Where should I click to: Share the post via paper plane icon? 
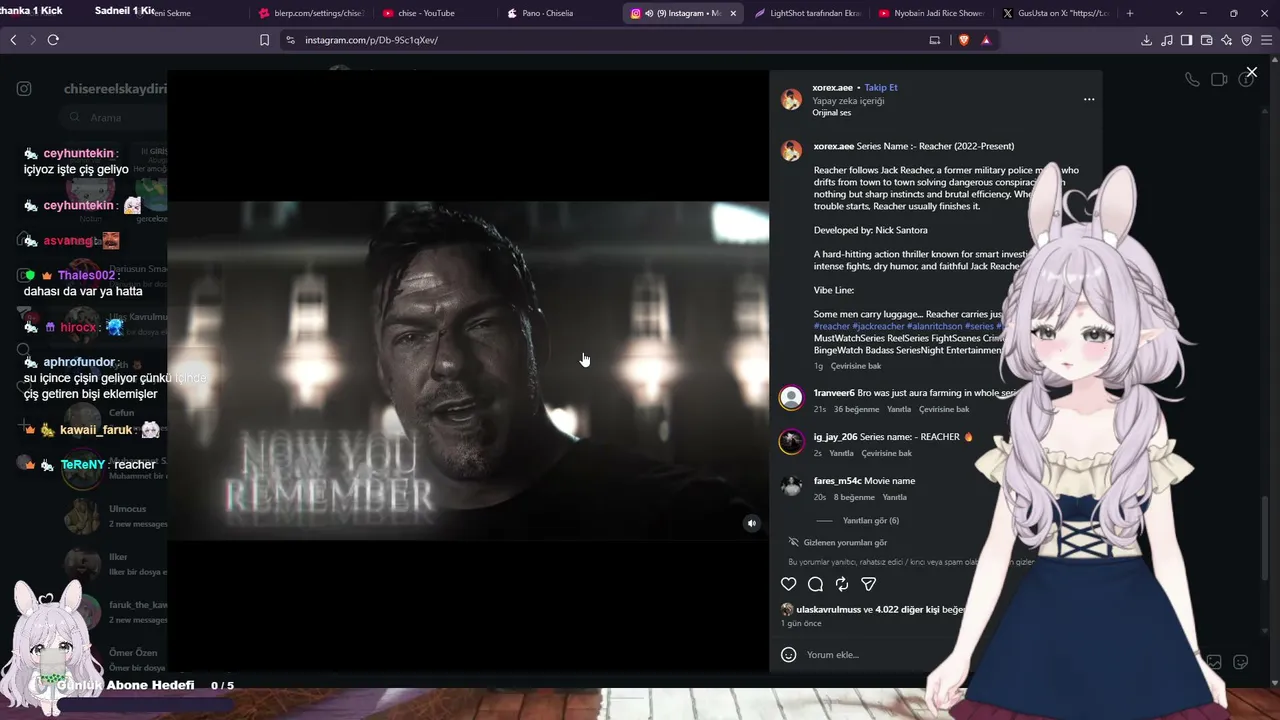[x=869, y=584]
